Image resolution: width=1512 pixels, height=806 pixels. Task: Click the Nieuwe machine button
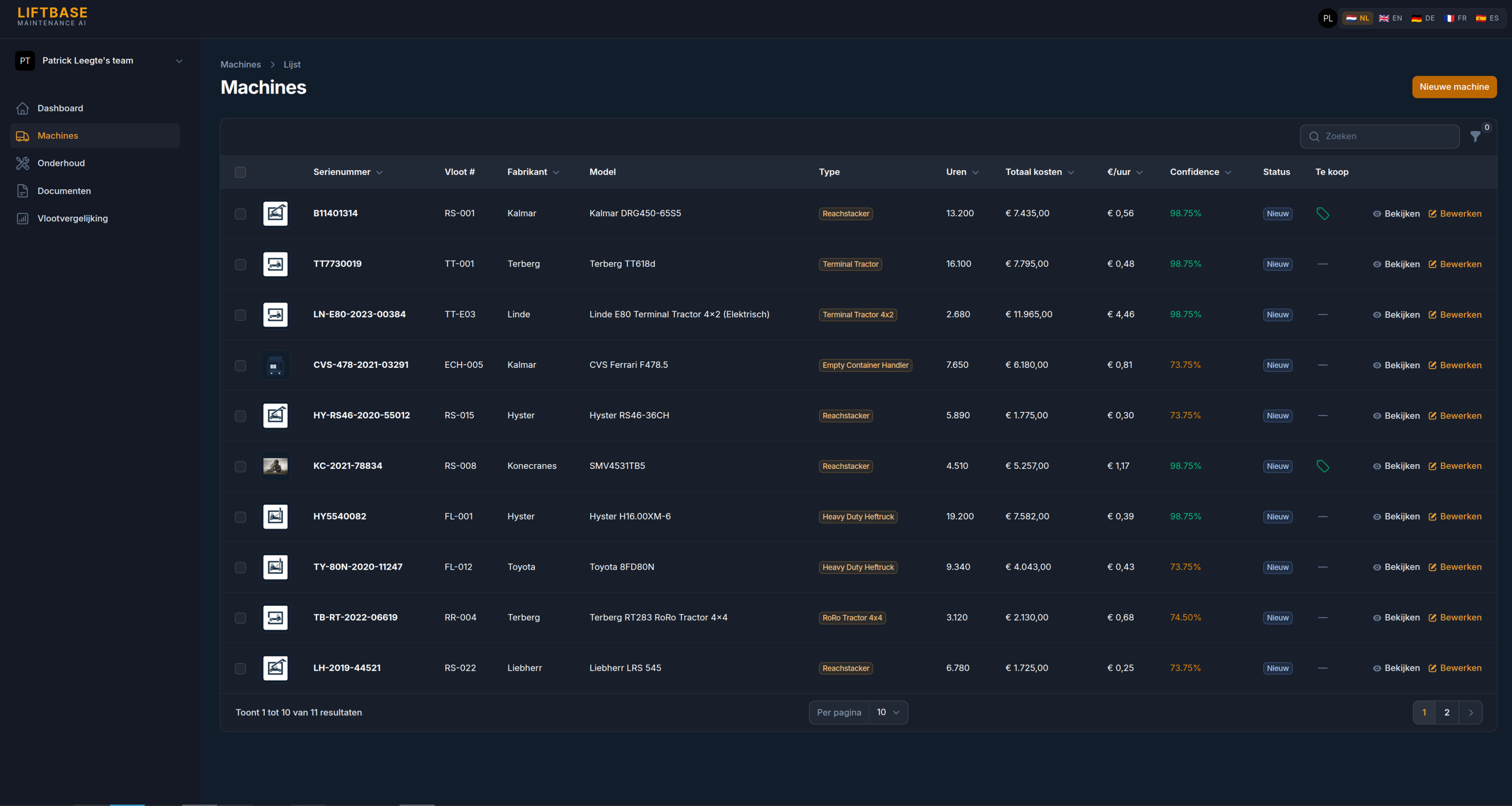(x=1454, y=87)
